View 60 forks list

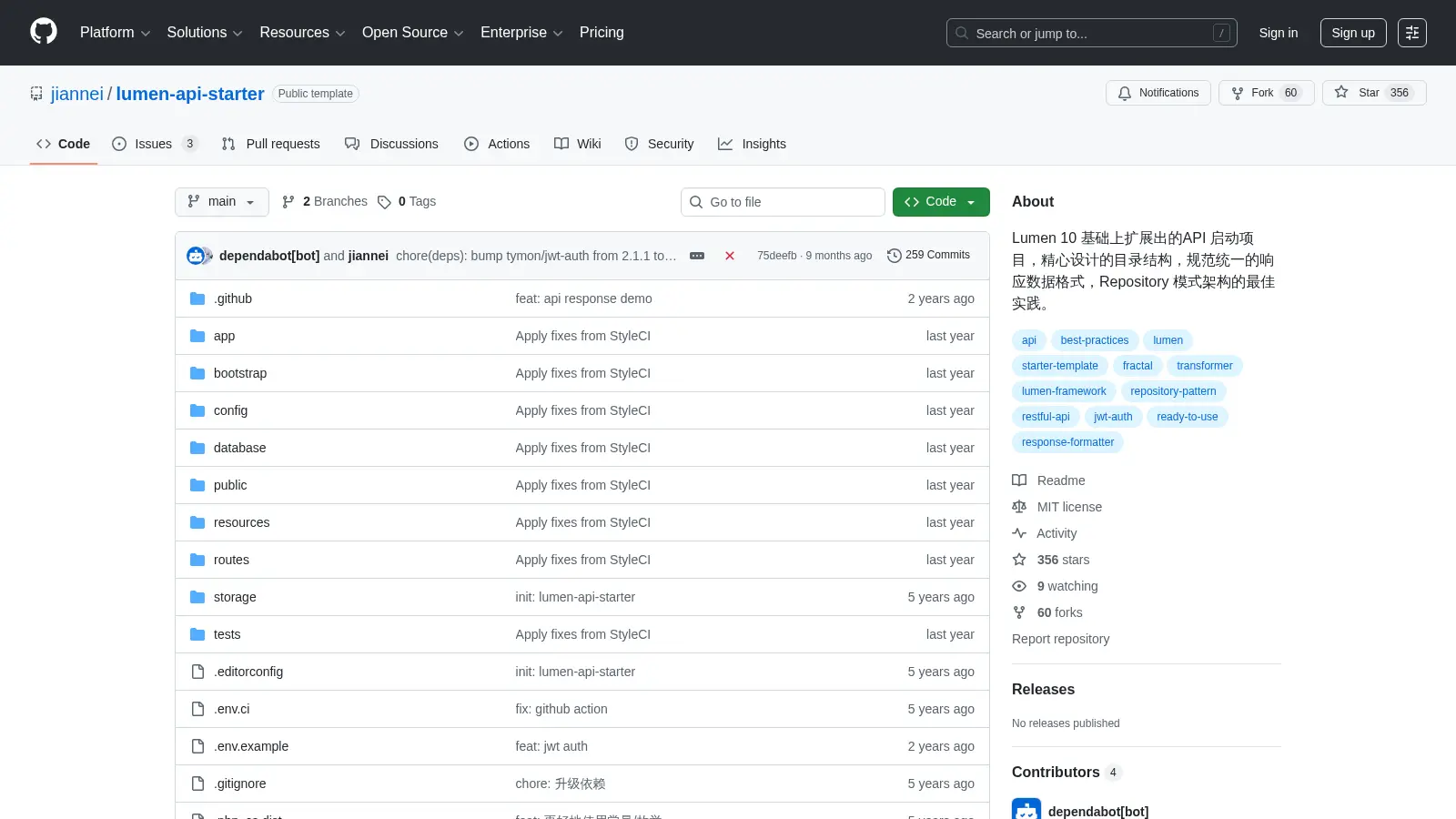[x=1047, y=612]
